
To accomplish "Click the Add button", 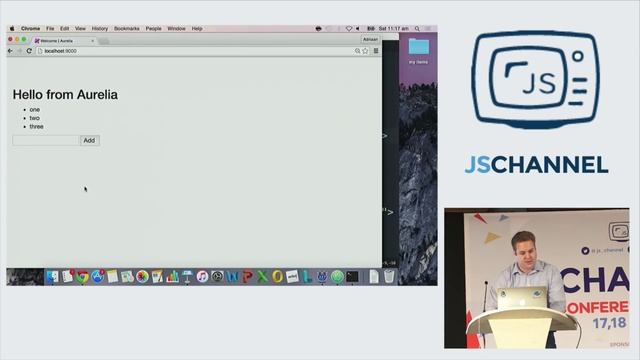I will coord(89,140).
